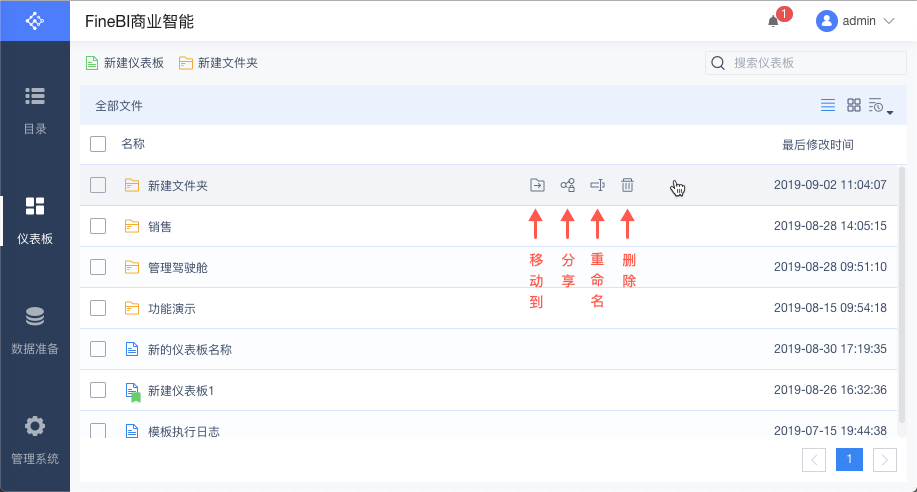917x492 pixels.
Task: Go to previous page arrow
Action: 814,460
